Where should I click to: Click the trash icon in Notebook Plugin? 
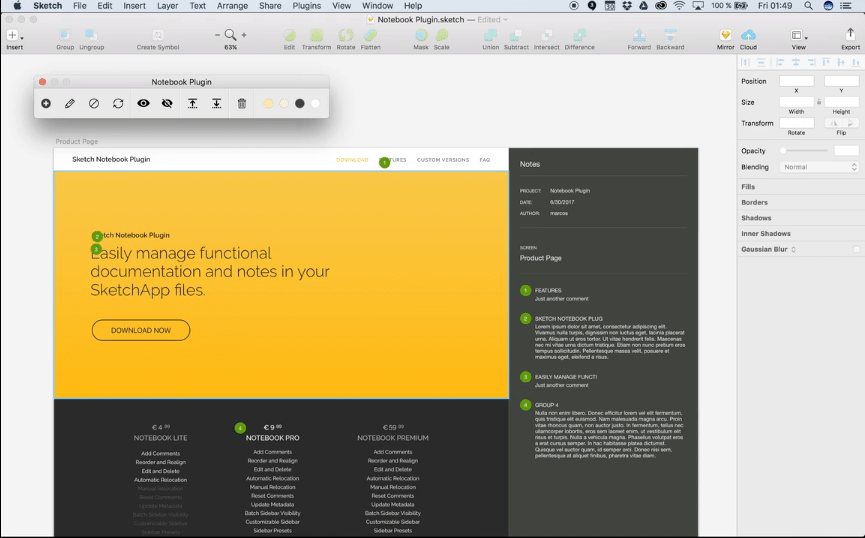pyautogui.click(x=241, y=103)
